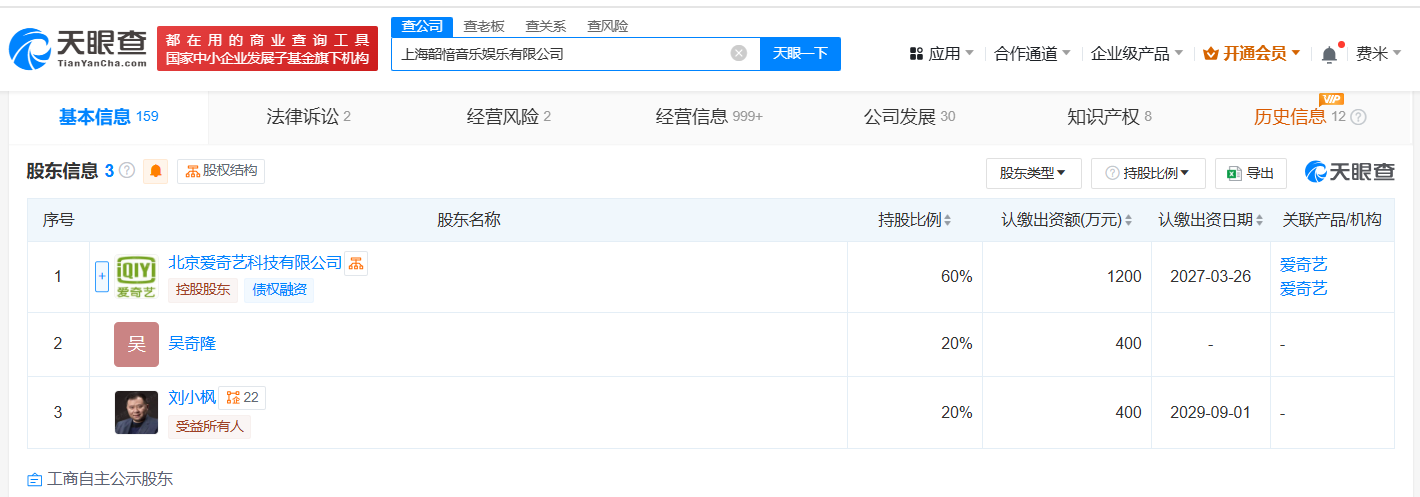The width and height of the screenshot is (1420, 497).
Task: Open 北京爱奇艺科技有限公司 link
Action: pyautogui.click(x=255, y=263)
